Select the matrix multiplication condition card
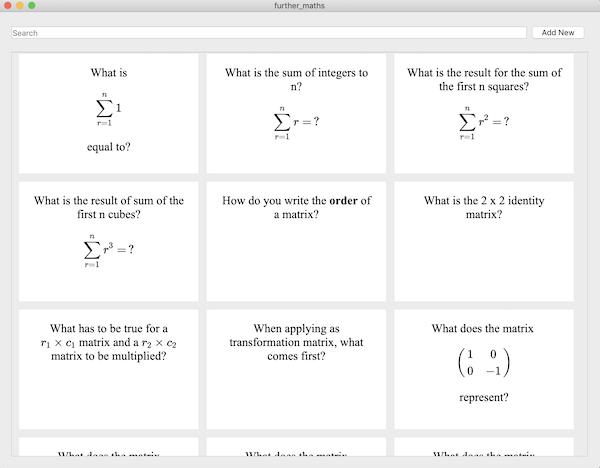 [x=108, y=368]
